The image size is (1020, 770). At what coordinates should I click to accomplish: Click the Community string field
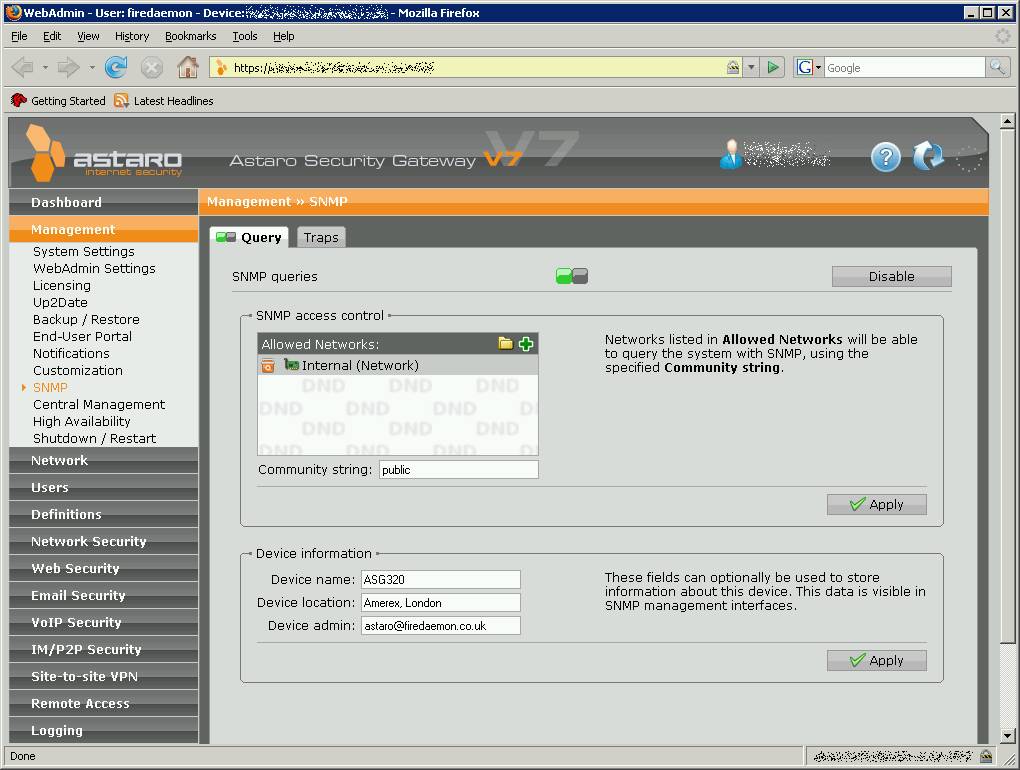click(x=459, y=470)
